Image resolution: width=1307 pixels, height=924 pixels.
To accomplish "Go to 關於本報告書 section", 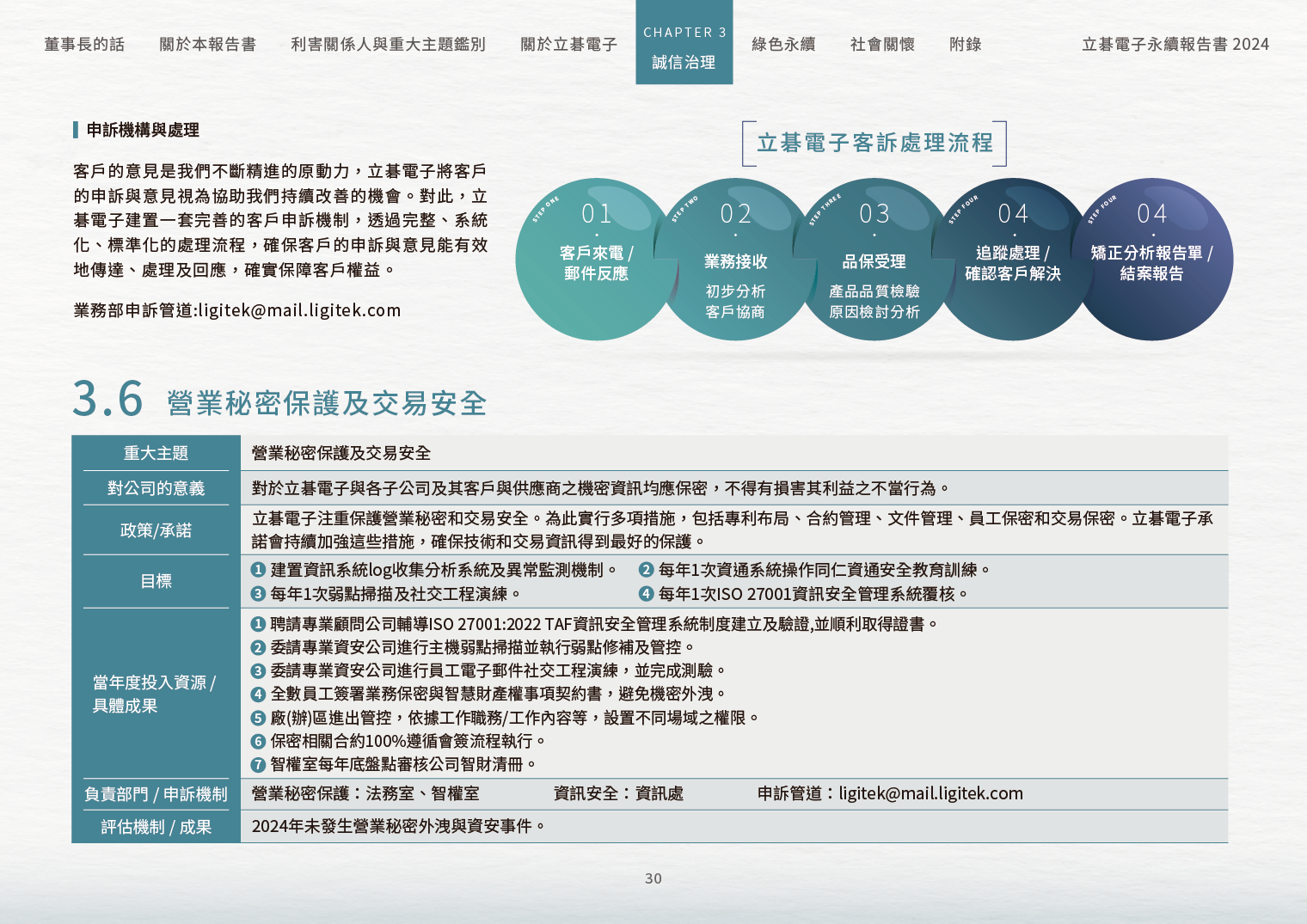I will [207, 44].
